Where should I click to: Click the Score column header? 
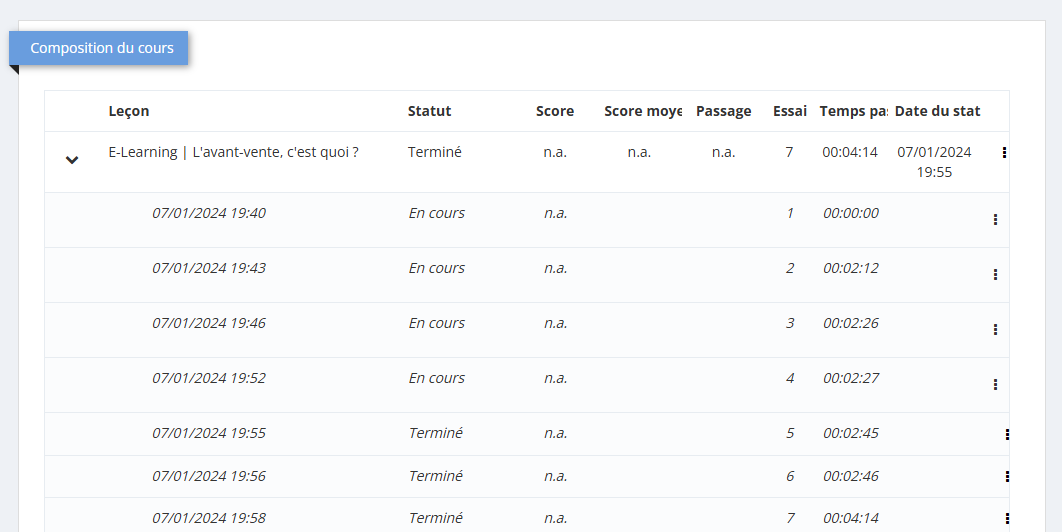tap(555, 111)
